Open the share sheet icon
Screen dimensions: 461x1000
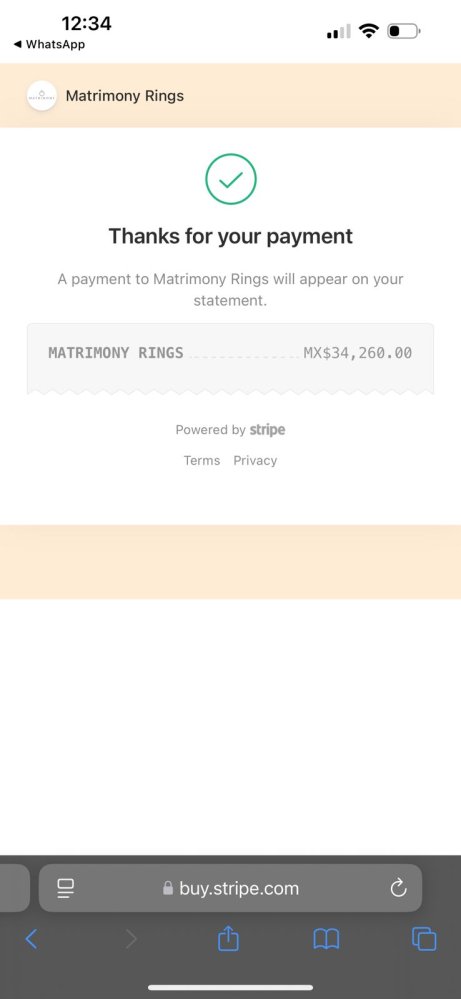point(228,938)
